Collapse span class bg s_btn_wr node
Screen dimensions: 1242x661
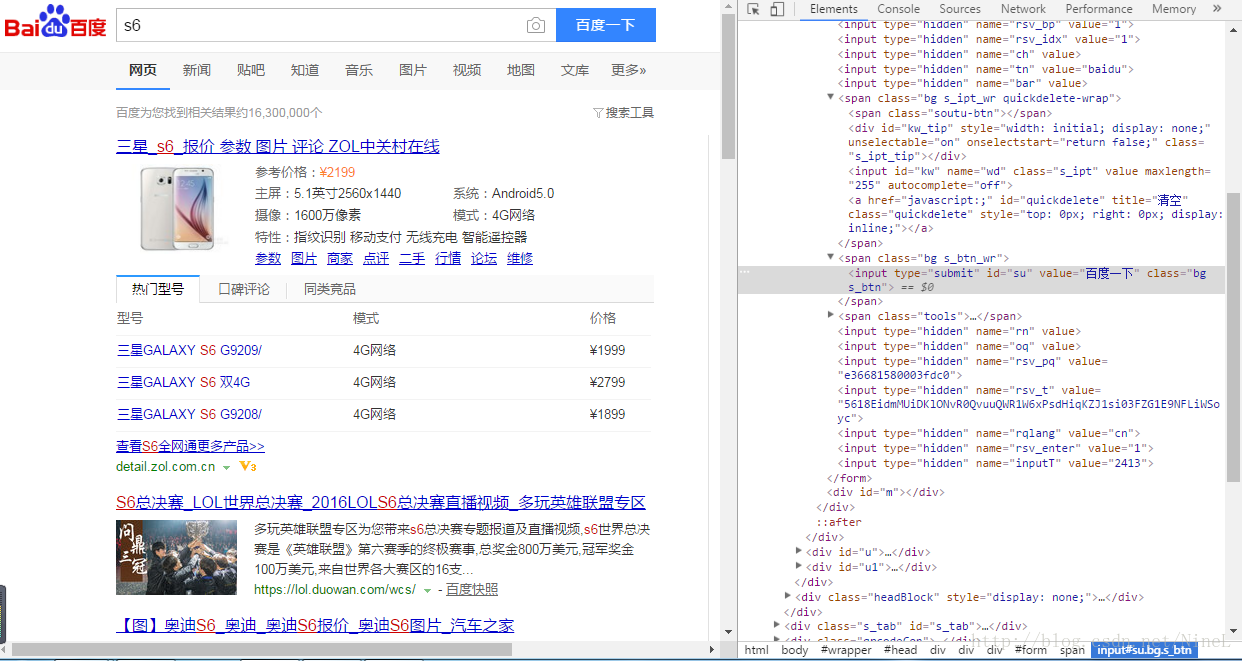pyautogui.click(x=831, y=257)
